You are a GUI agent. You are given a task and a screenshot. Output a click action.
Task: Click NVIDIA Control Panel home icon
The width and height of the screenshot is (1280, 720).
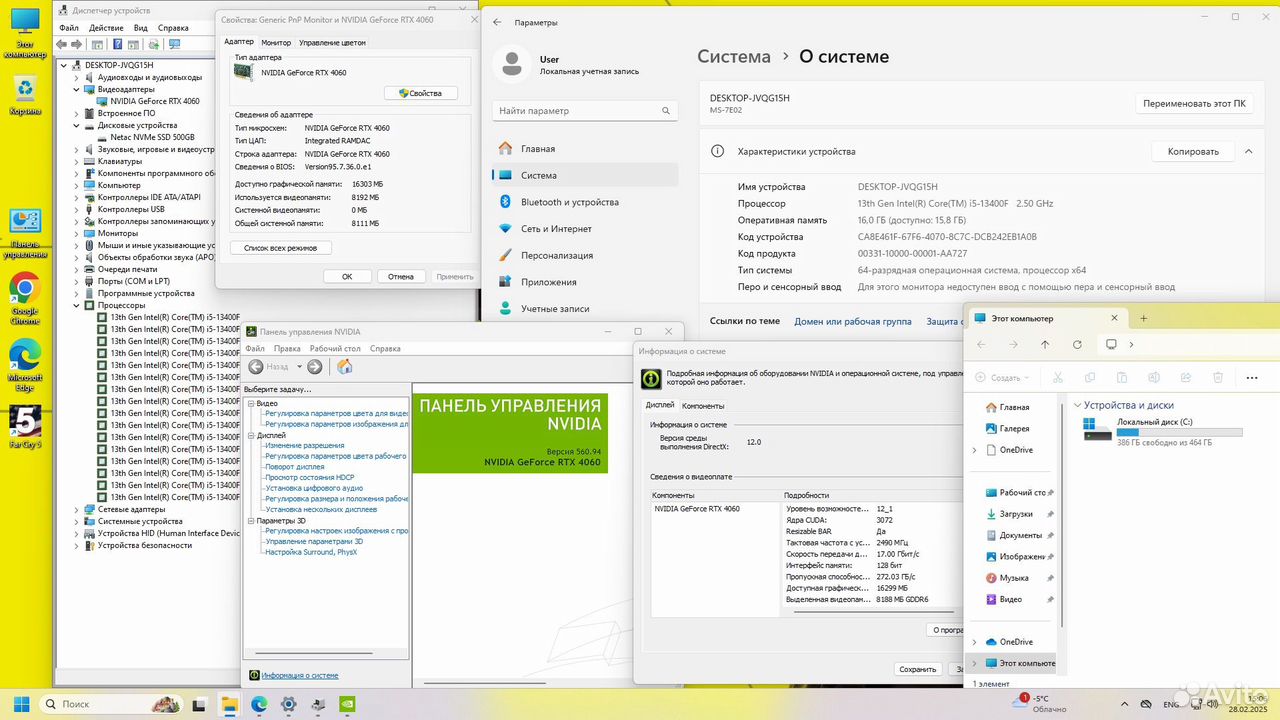point(344,367)
